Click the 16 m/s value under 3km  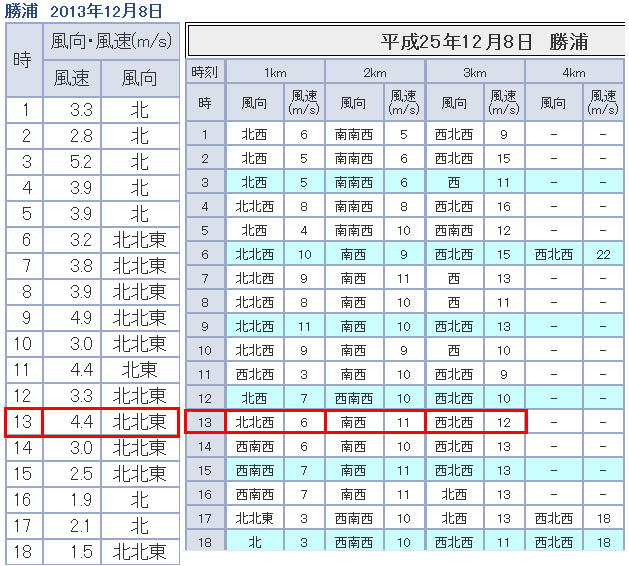pos(504,207)
